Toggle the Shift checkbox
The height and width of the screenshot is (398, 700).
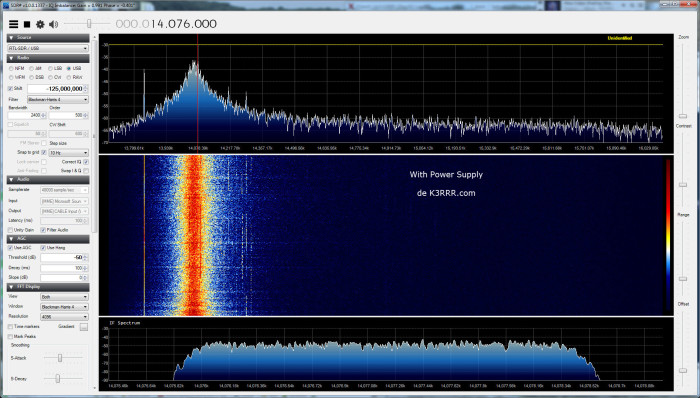tap(11, 89)
